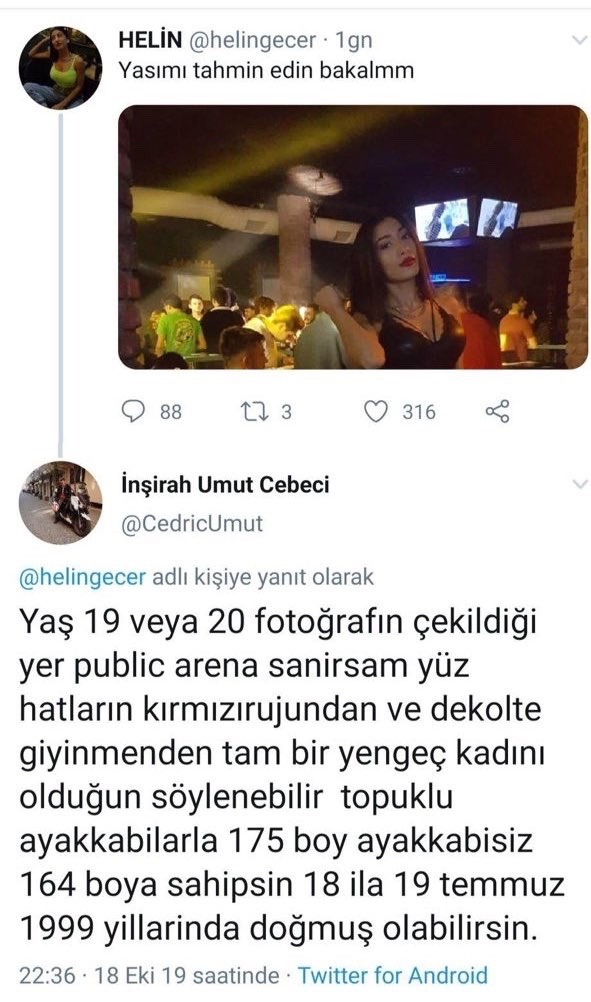This screenshot has width=591, height=1002.
Task: Open the @helingecer handle in the tweet header
Action: [x=252, y=40]
